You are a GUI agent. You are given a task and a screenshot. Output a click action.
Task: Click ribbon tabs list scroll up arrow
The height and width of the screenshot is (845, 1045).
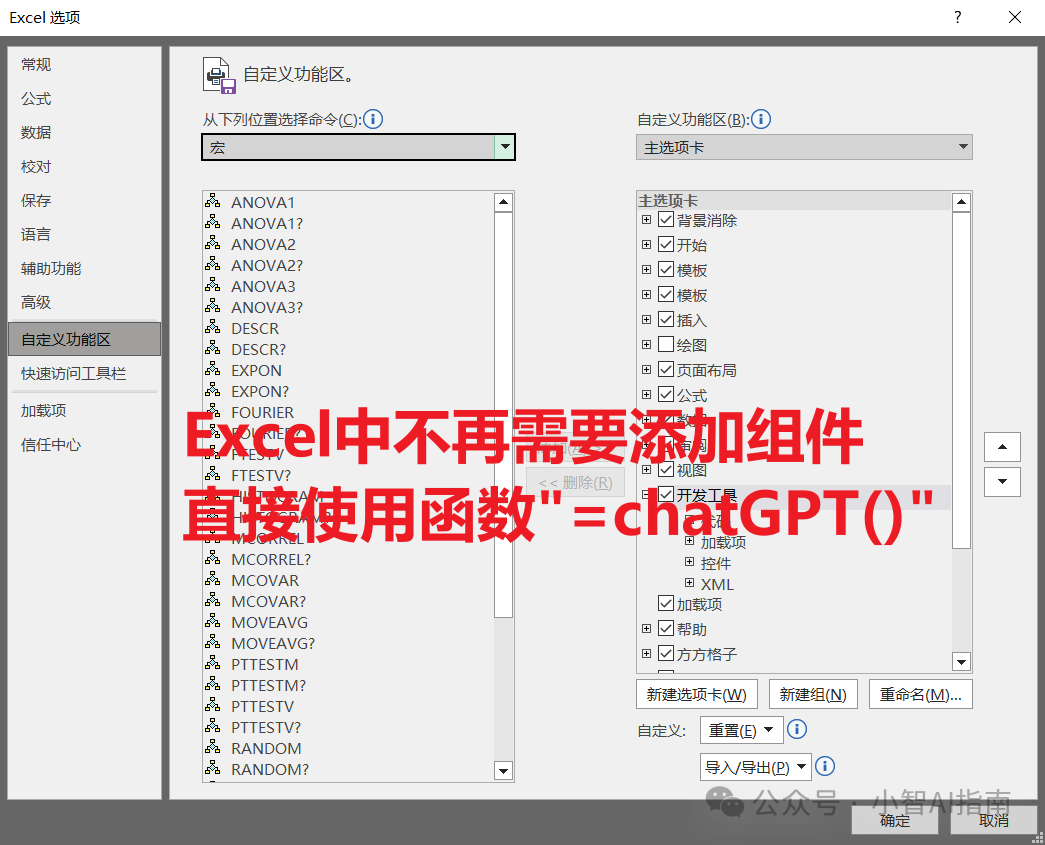961,202
